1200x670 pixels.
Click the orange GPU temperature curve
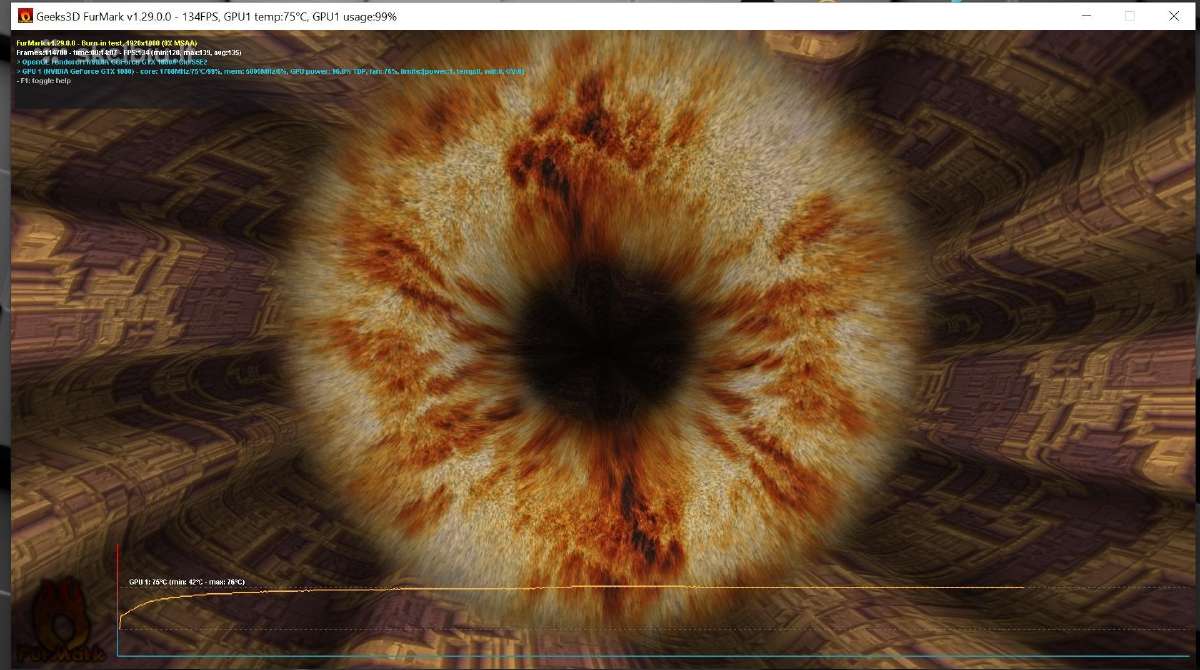click(572, 589)
